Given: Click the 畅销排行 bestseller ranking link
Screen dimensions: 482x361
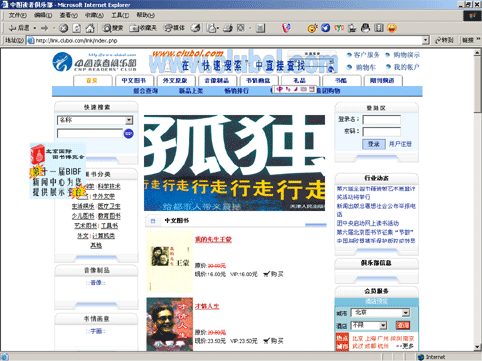Looking at the screenshot, I should [237, 91].
